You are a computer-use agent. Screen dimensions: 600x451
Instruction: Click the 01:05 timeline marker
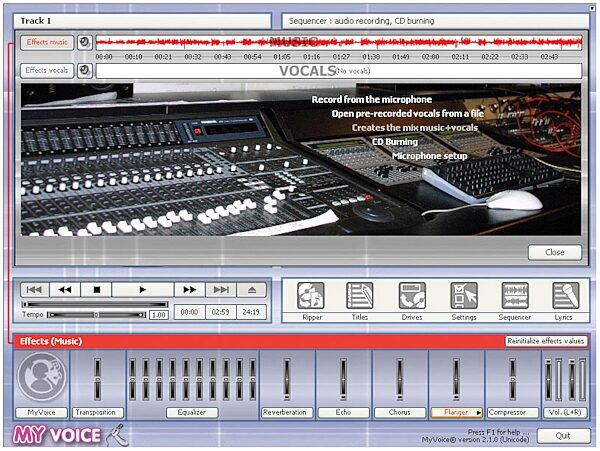(x=282, y=57)
